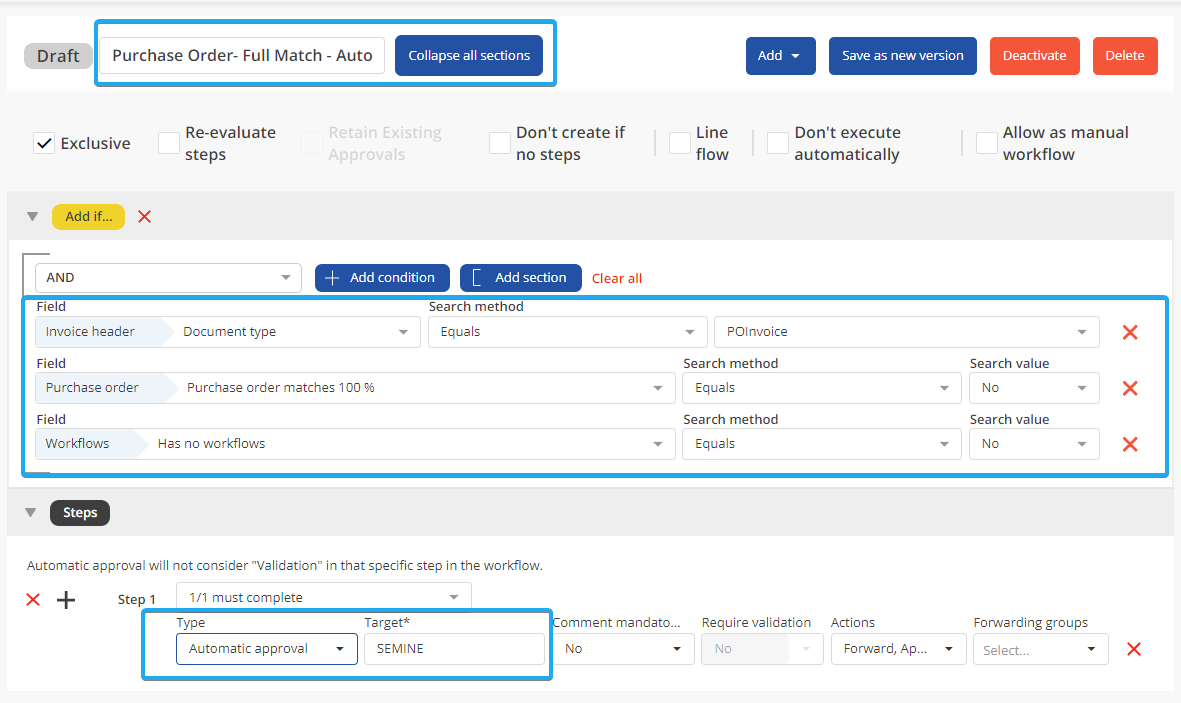
Task: Collapse the Steps section triangle
Action: coord(32,513)
